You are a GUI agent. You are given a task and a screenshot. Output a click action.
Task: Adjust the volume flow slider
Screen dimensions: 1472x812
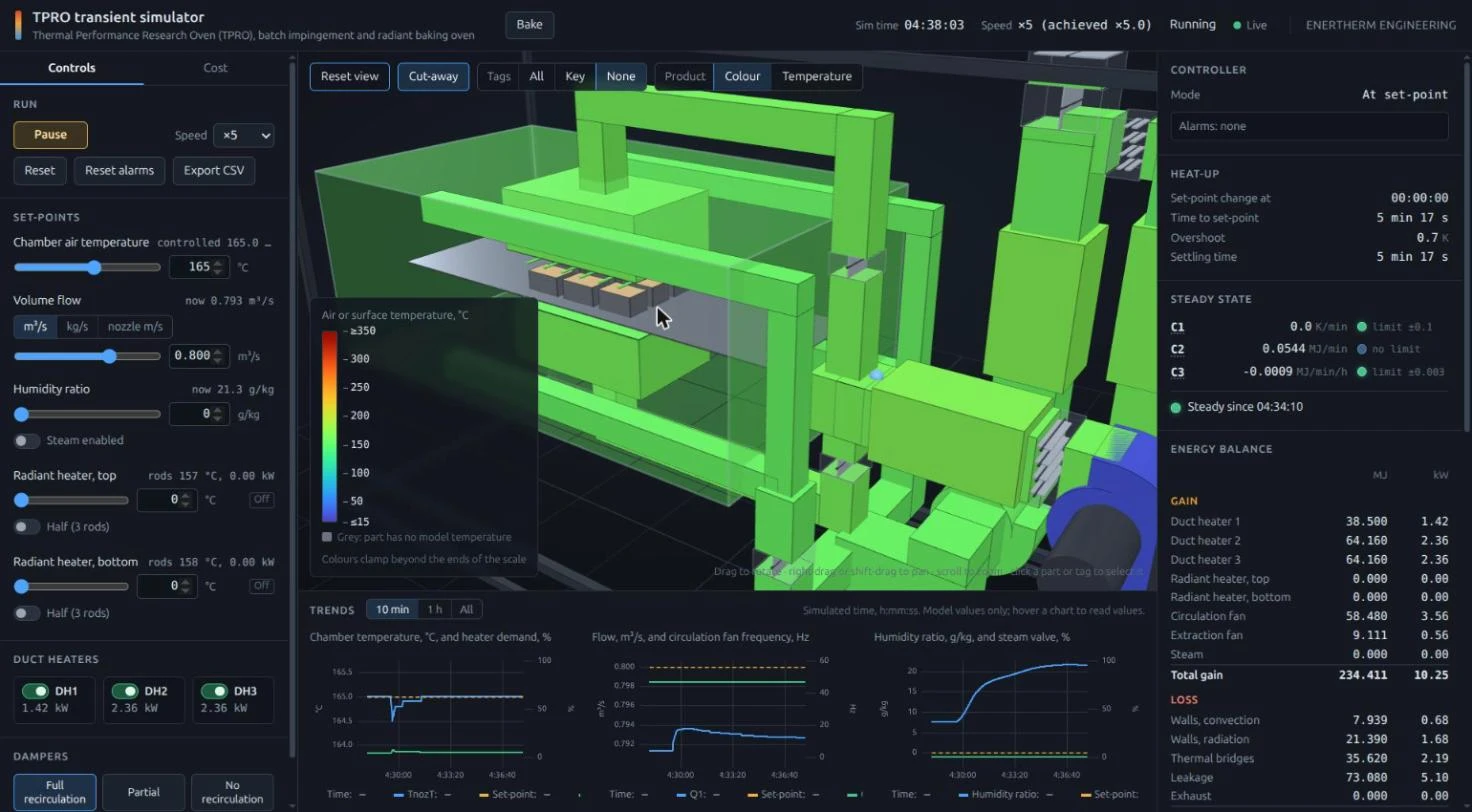(x=87, y=356)
